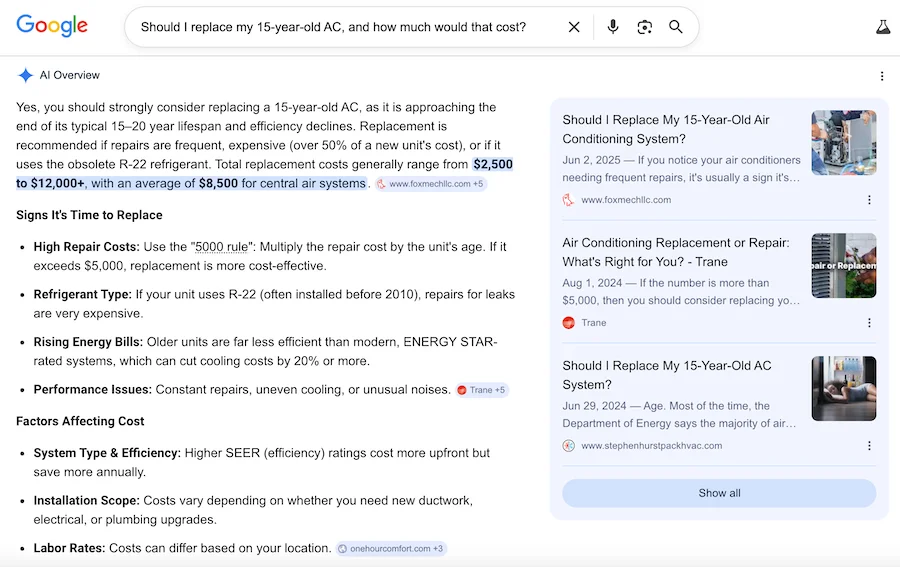Screen dimensions: 900x567
Task: Click the foxmechllc result thumbnail image
Action: point(844,142)
